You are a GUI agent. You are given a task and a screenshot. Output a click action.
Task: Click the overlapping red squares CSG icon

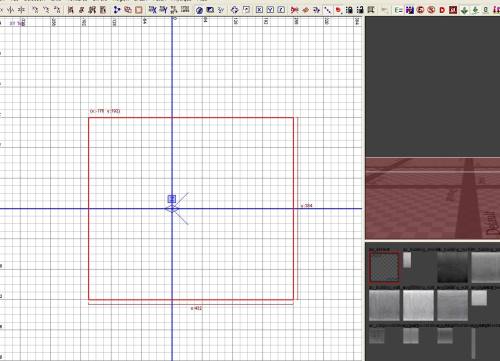coord(128,10)
